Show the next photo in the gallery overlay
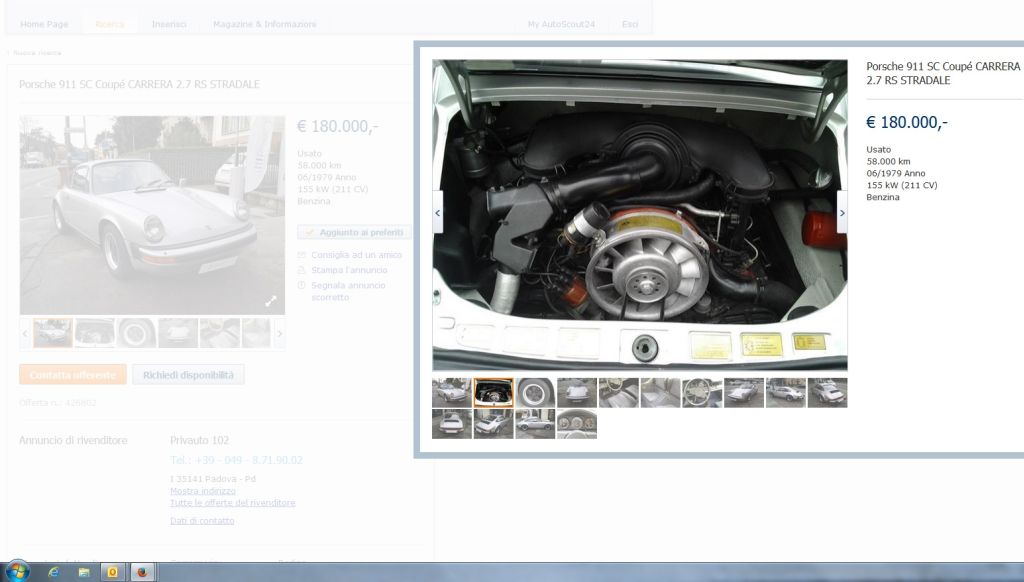 [x=842, y=212]
